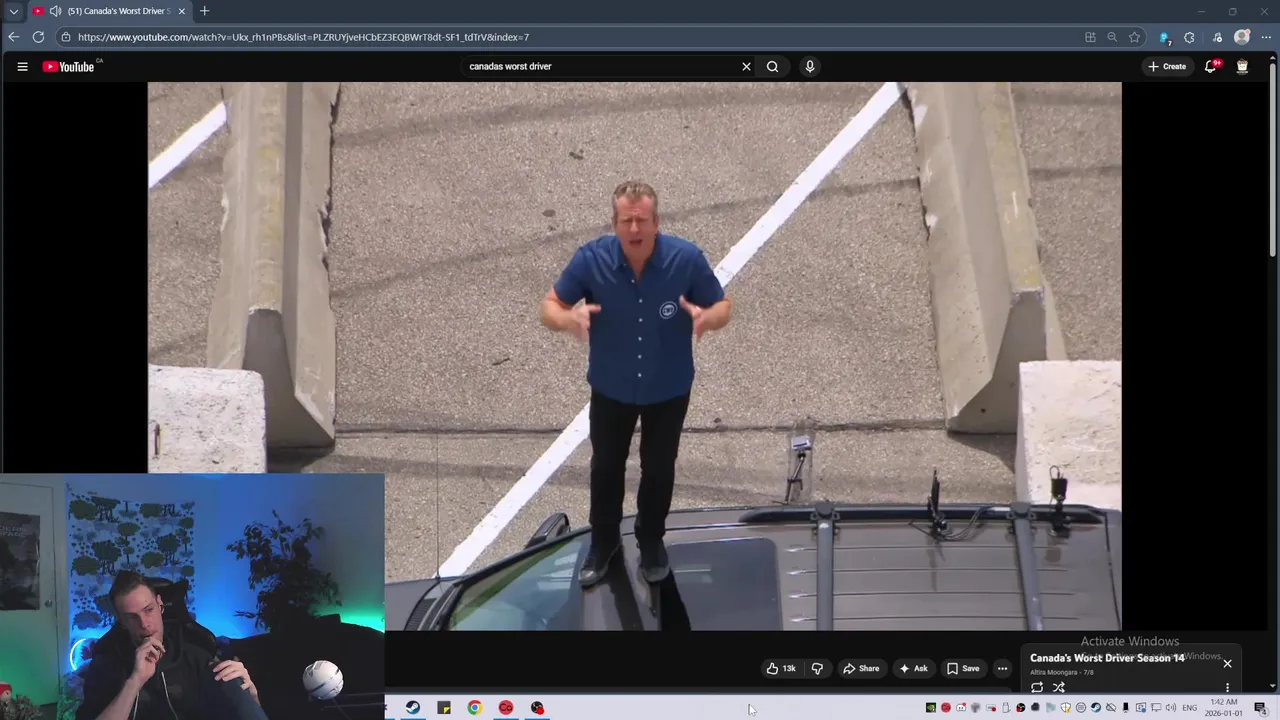Open the YouTube guide hamburger menu
The image size is (1280, 720).
coord(22,67)
